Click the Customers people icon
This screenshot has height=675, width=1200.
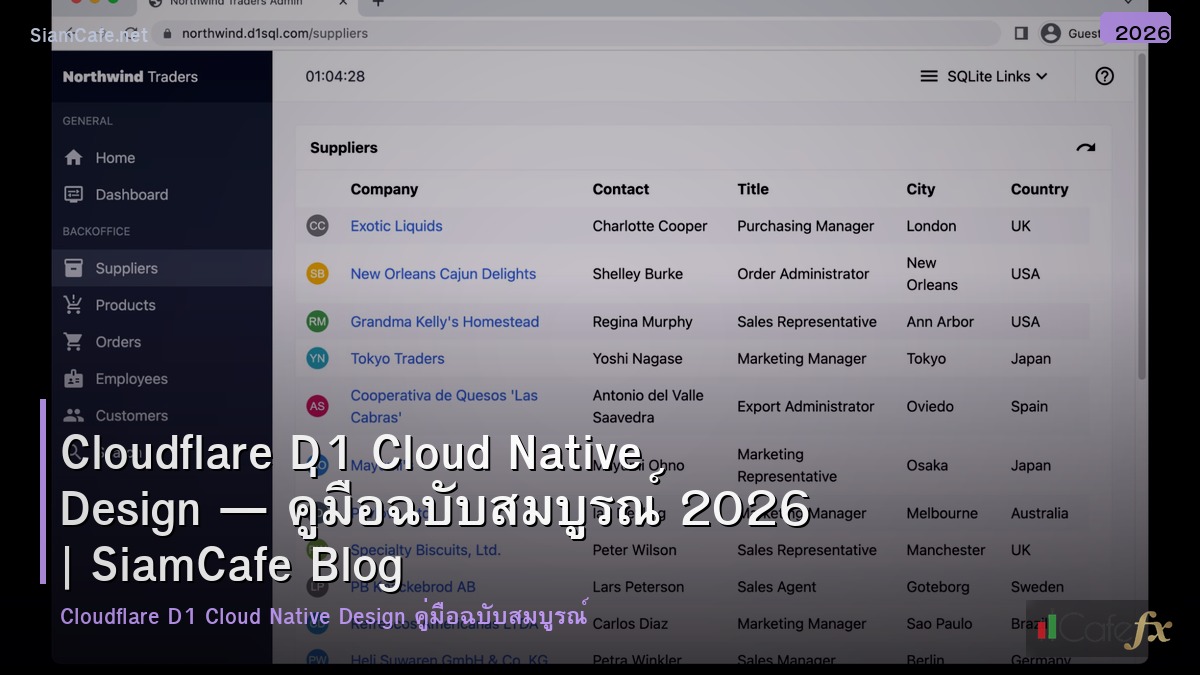click(75, 415)
